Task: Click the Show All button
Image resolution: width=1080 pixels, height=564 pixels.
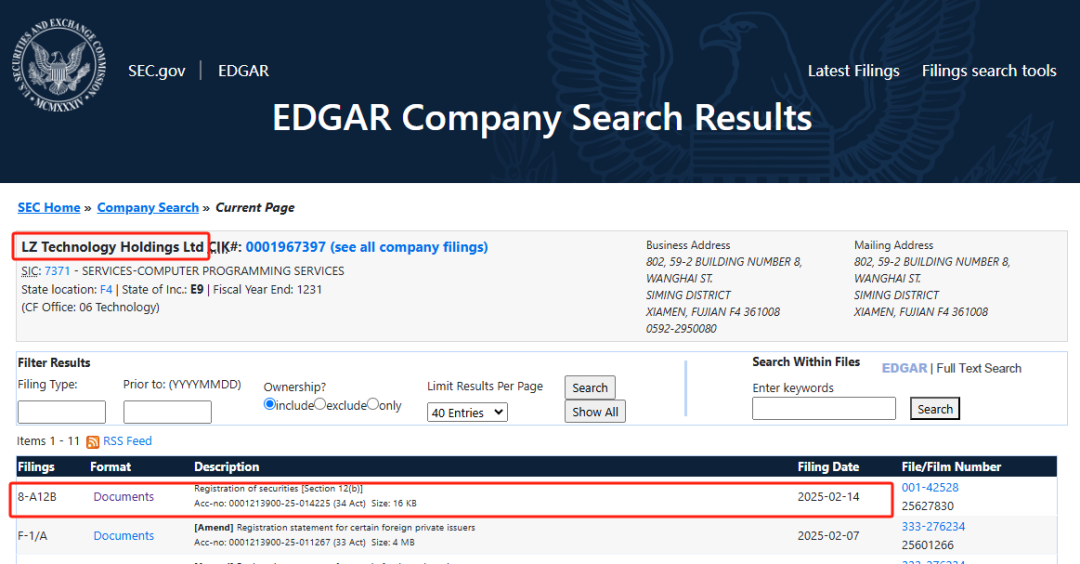Action: [x=595, y=412]
